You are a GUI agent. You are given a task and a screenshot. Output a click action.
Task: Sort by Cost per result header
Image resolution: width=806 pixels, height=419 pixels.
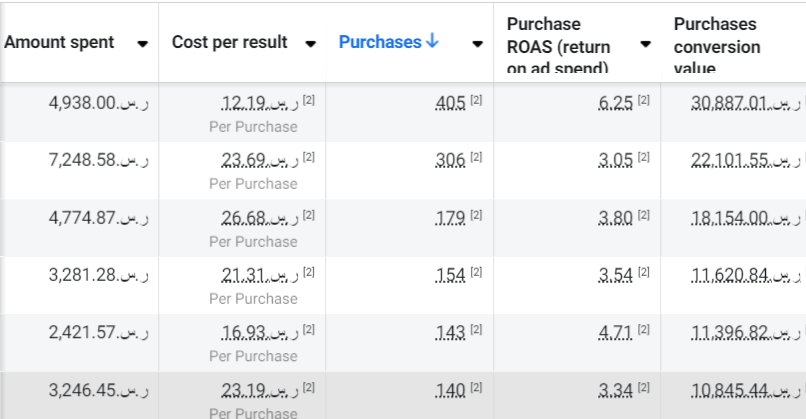coord(229,42)
